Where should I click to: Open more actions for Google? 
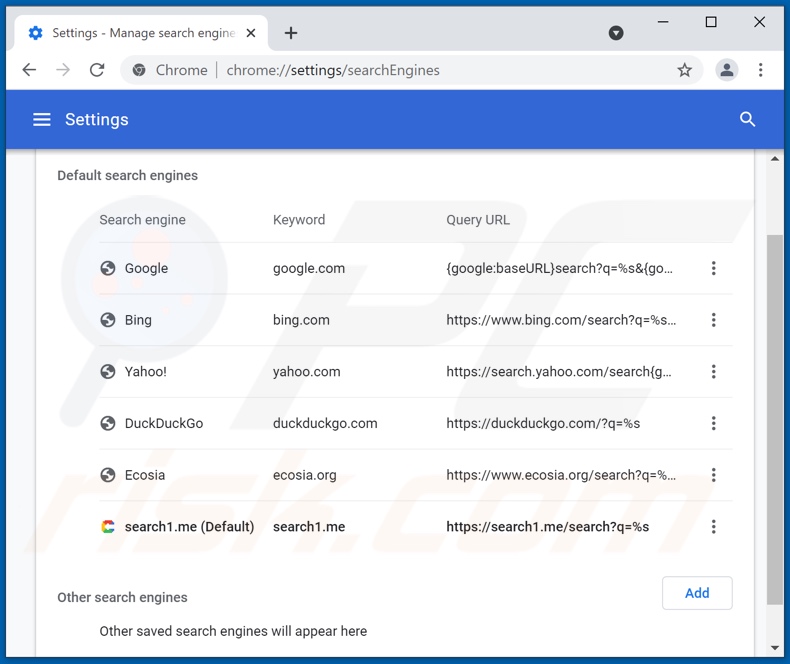pos(713,268)
